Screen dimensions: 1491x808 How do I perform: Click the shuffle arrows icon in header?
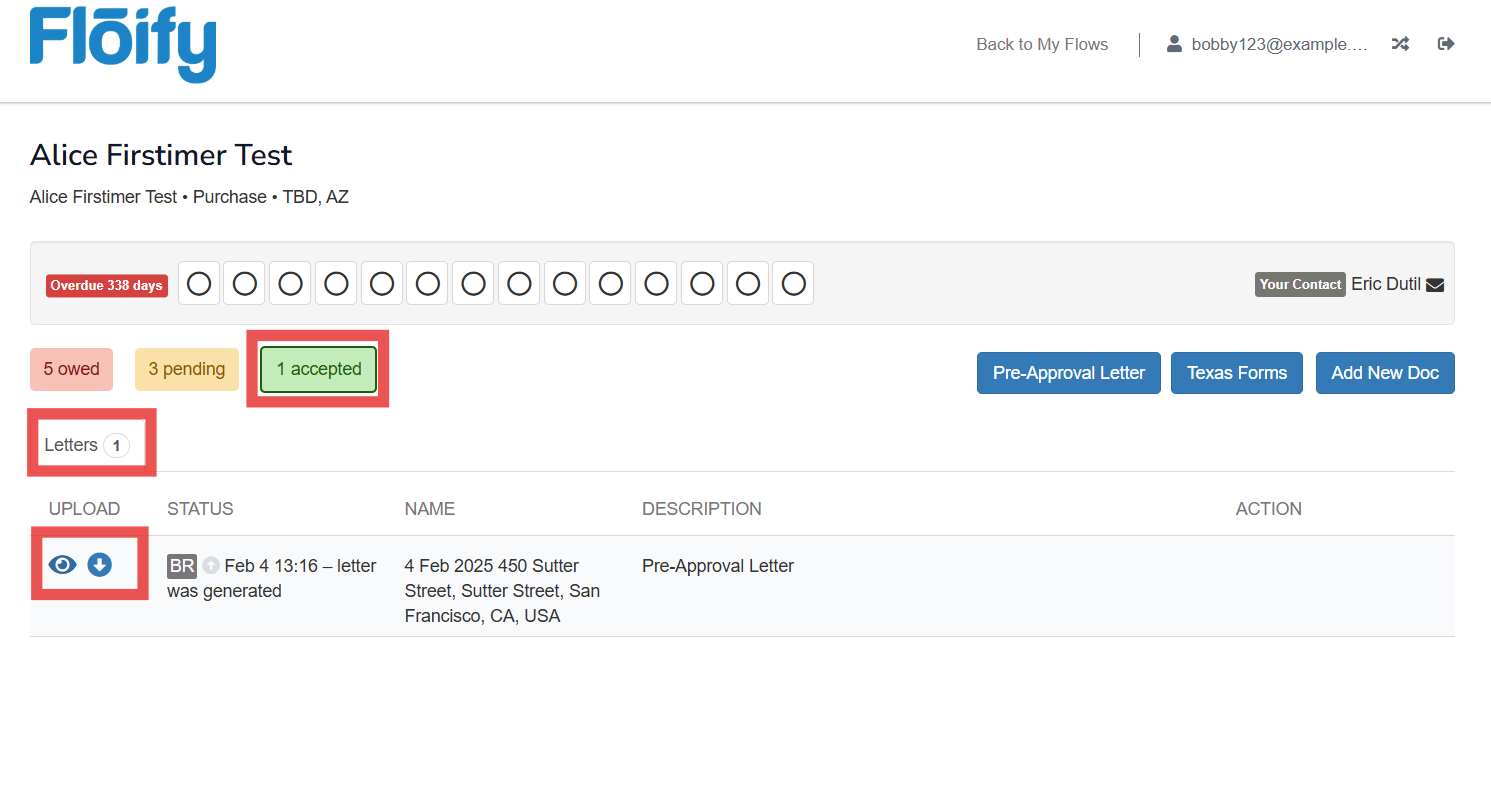[1400, 44]
